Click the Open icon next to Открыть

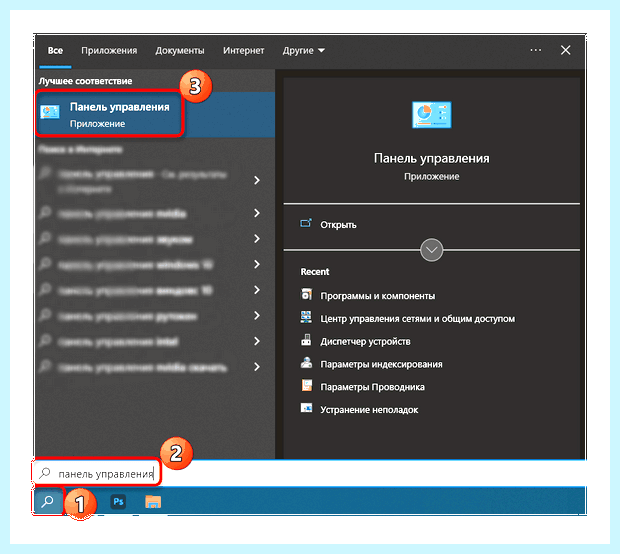tap(306, 223)
